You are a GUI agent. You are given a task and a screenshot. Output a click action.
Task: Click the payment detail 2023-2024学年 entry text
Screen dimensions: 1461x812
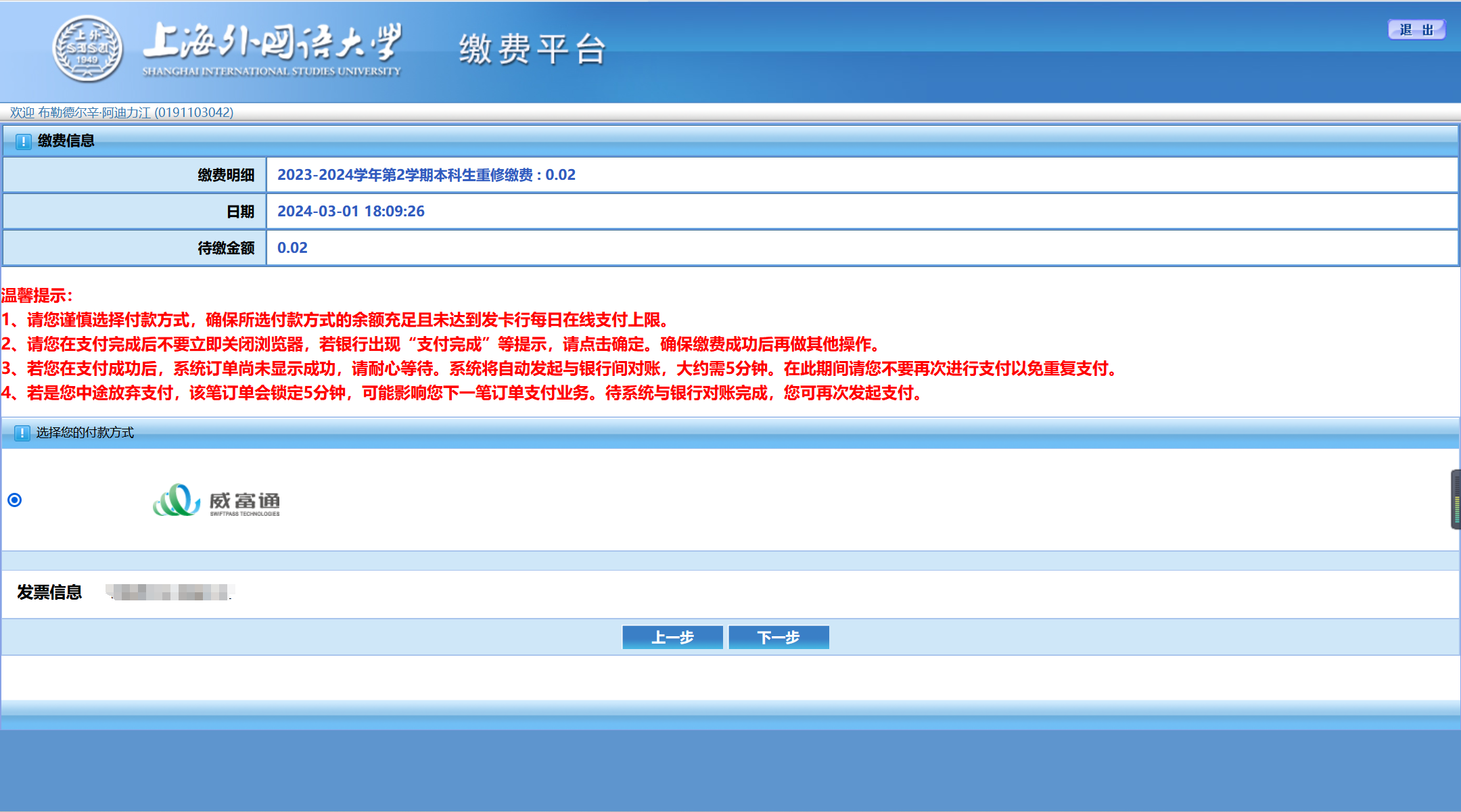pos(426,175)
